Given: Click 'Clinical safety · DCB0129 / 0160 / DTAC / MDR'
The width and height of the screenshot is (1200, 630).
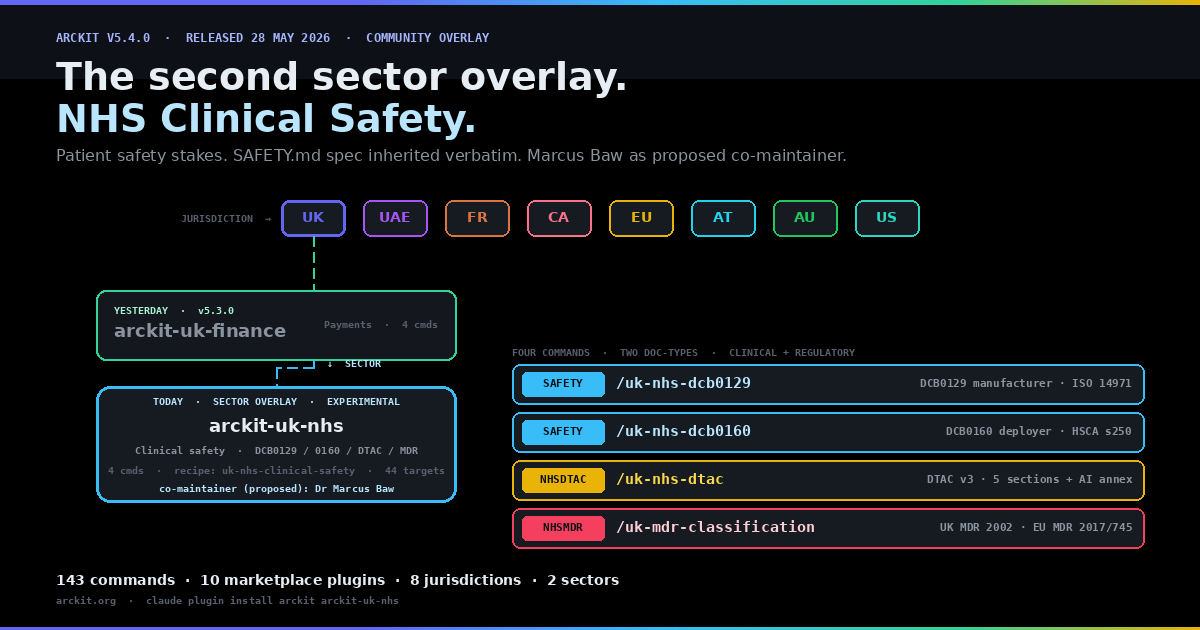Looking at the screenshot, I should point(277,451).
